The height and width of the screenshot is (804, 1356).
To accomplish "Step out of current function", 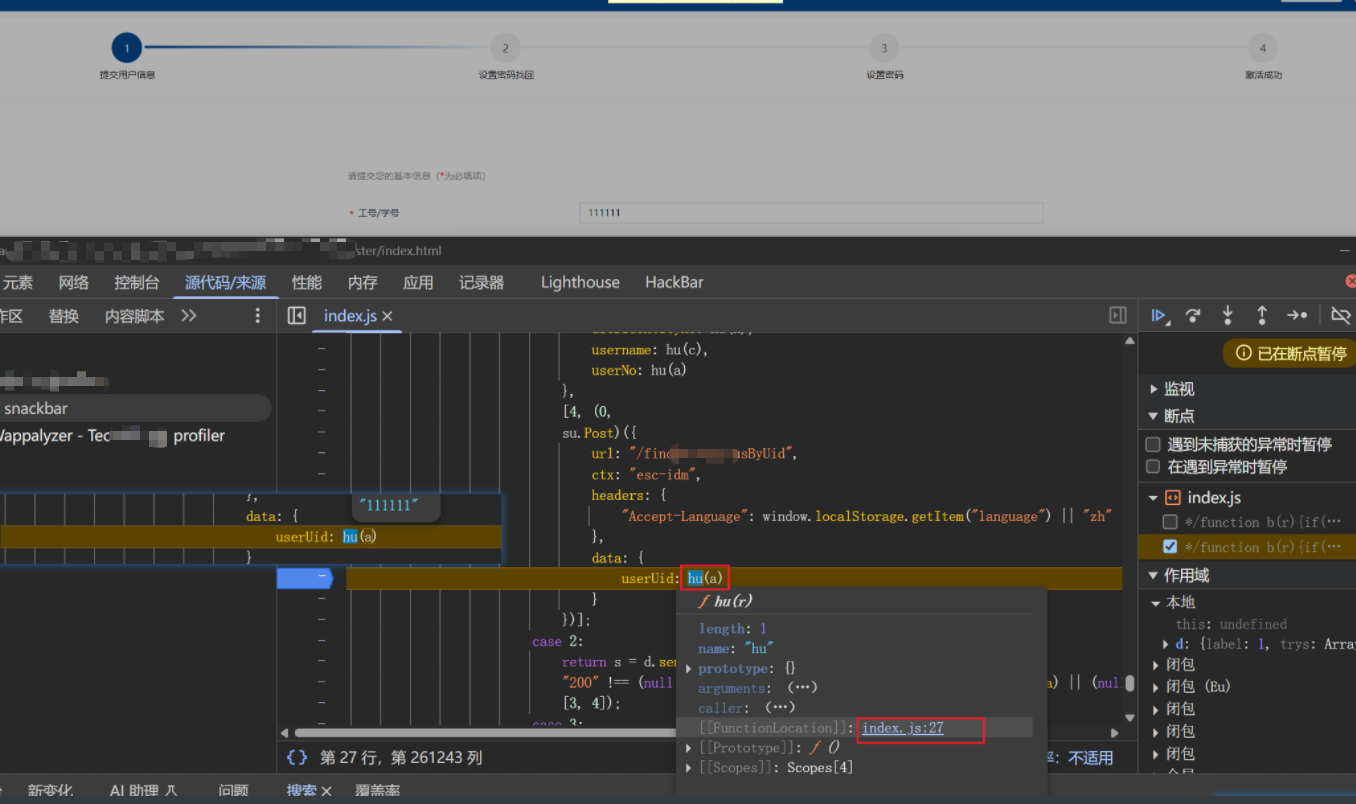I will pos(1262,316).
